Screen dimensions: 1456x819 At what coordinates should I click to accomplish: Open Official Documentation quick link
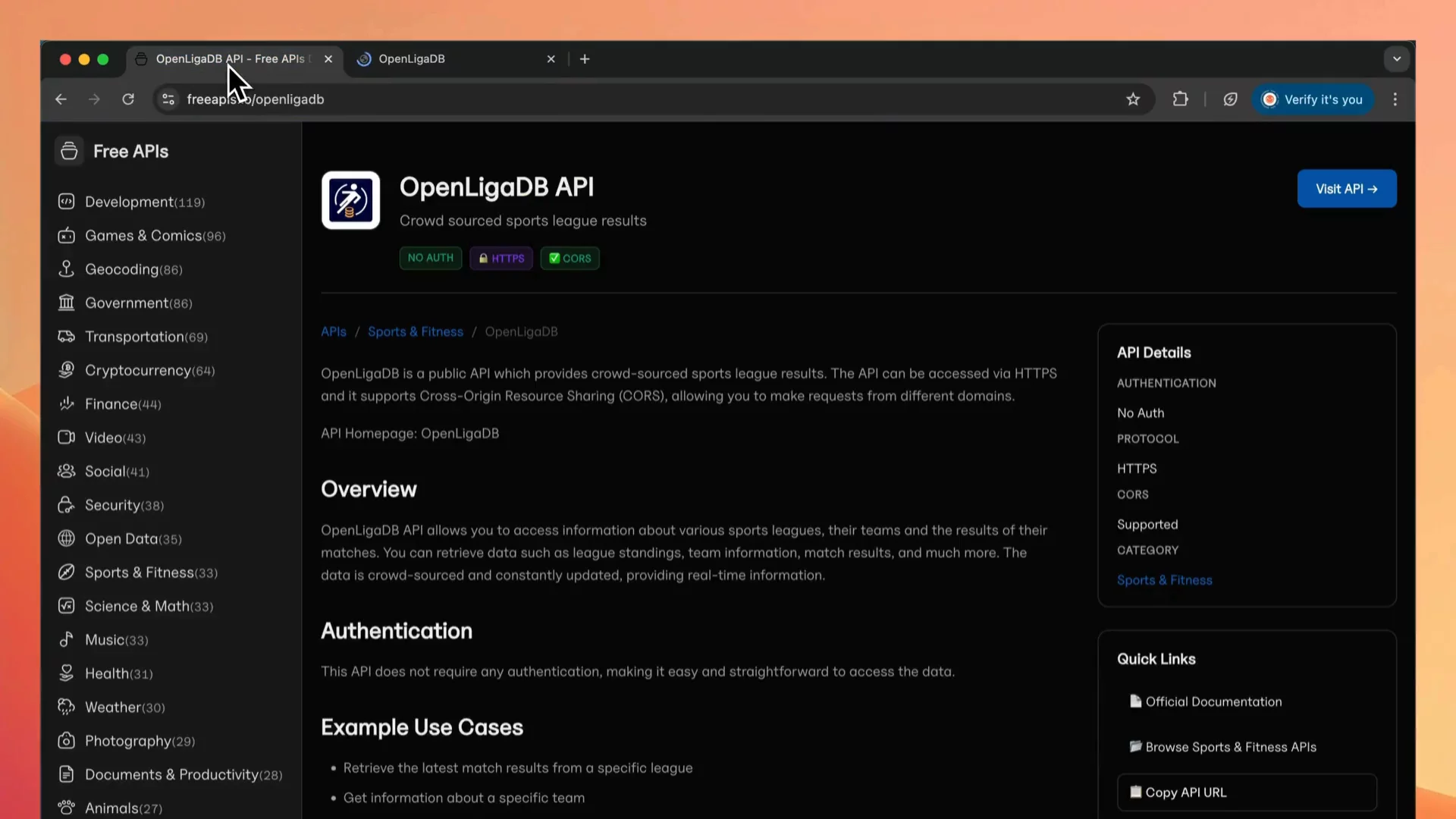[x=1213, y=701]
